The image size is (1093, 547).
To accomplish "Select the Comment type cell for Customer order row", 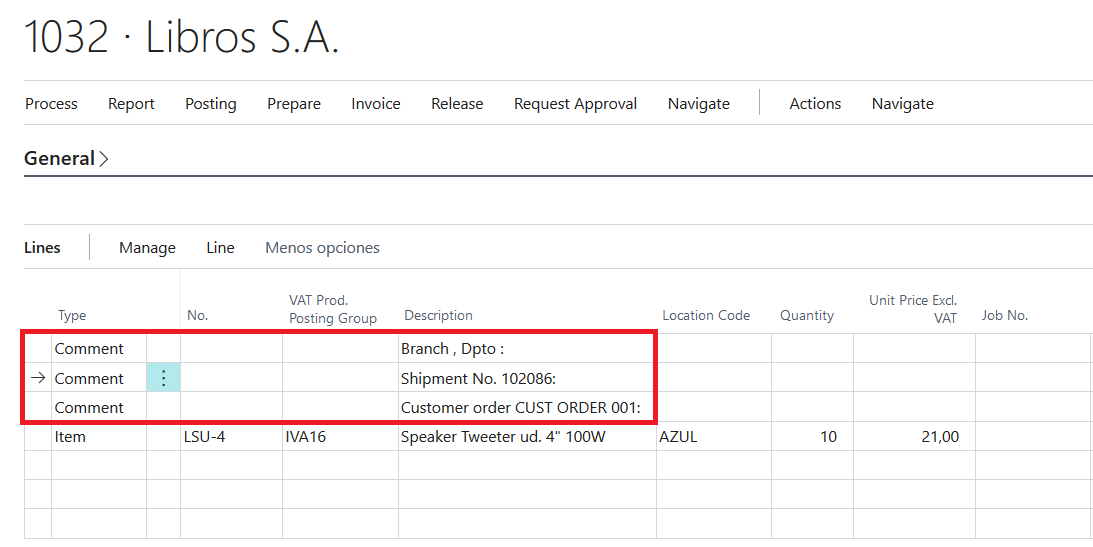I will click(99, 408).
